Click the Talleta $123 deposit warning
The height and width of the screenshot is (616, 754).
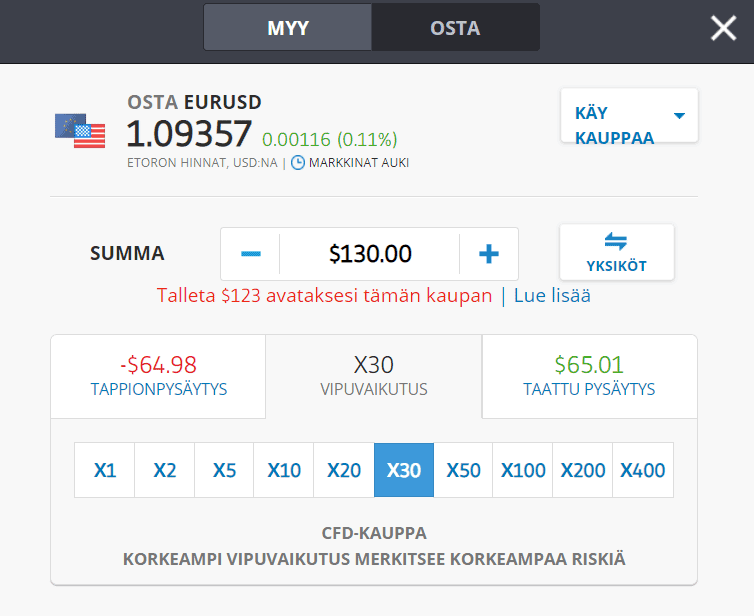(x=325, y=295)
